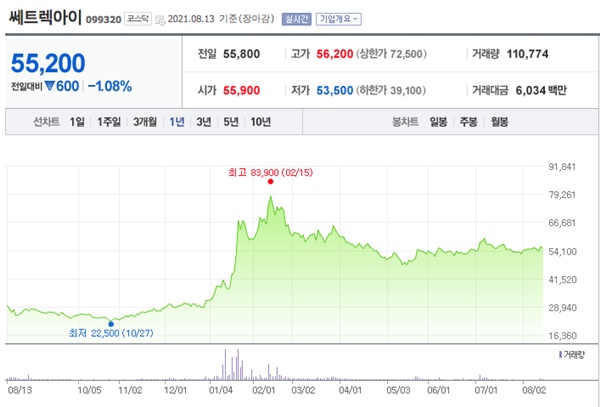Select the 3년 line chart tab

coord(204,122)
